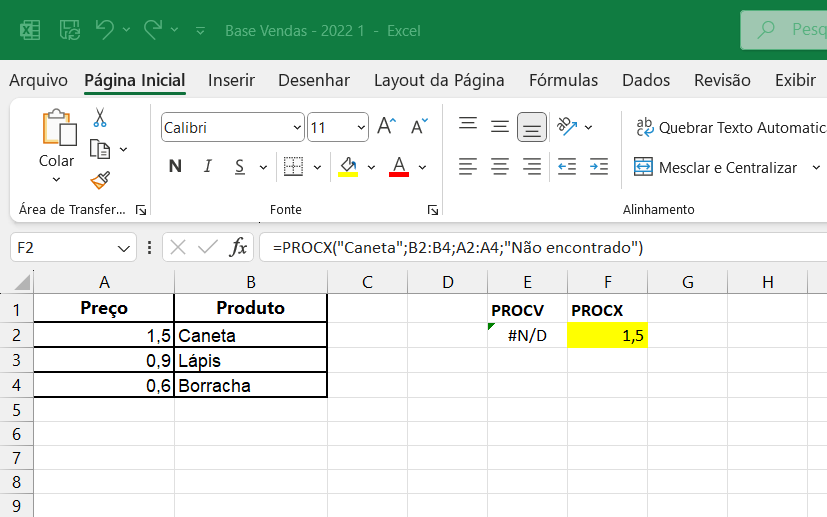Align text to middle vertically
Image resolution: width=827 pixels, height=517 pixels.
pos(500,127)
